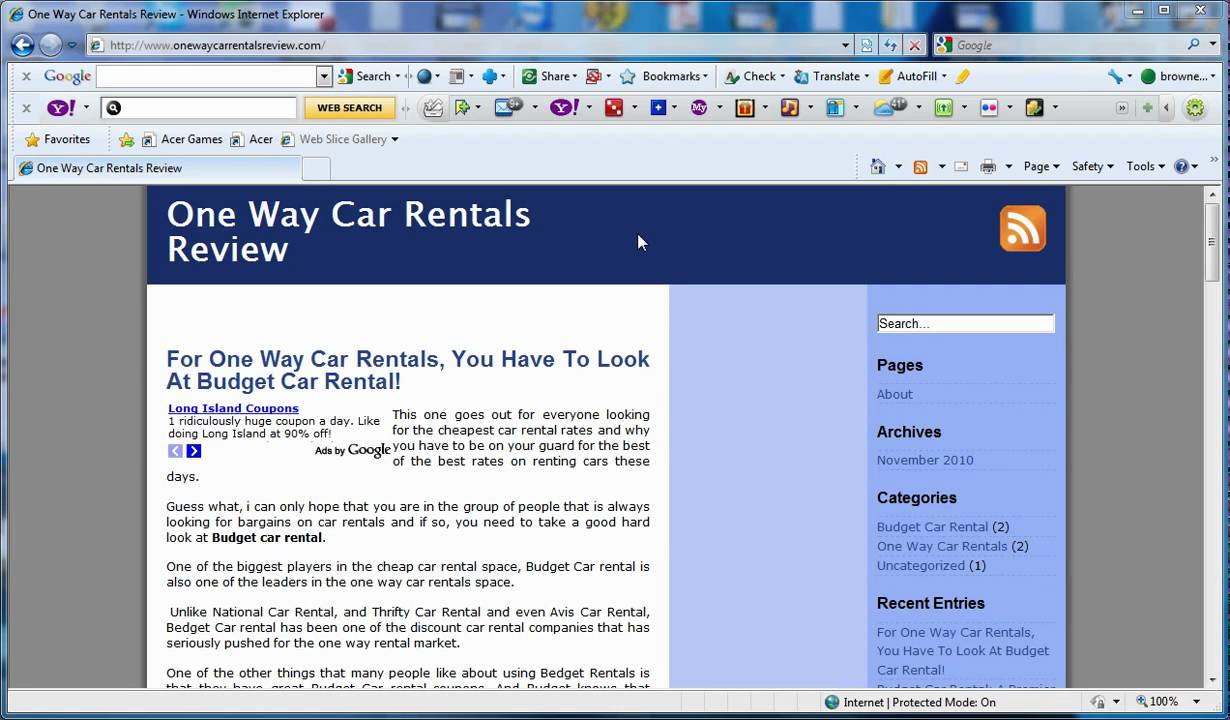The height and width of the screenshot is (720, 1230).
Task: Open the Uncategorized category link
Action: tap(921, 565)
